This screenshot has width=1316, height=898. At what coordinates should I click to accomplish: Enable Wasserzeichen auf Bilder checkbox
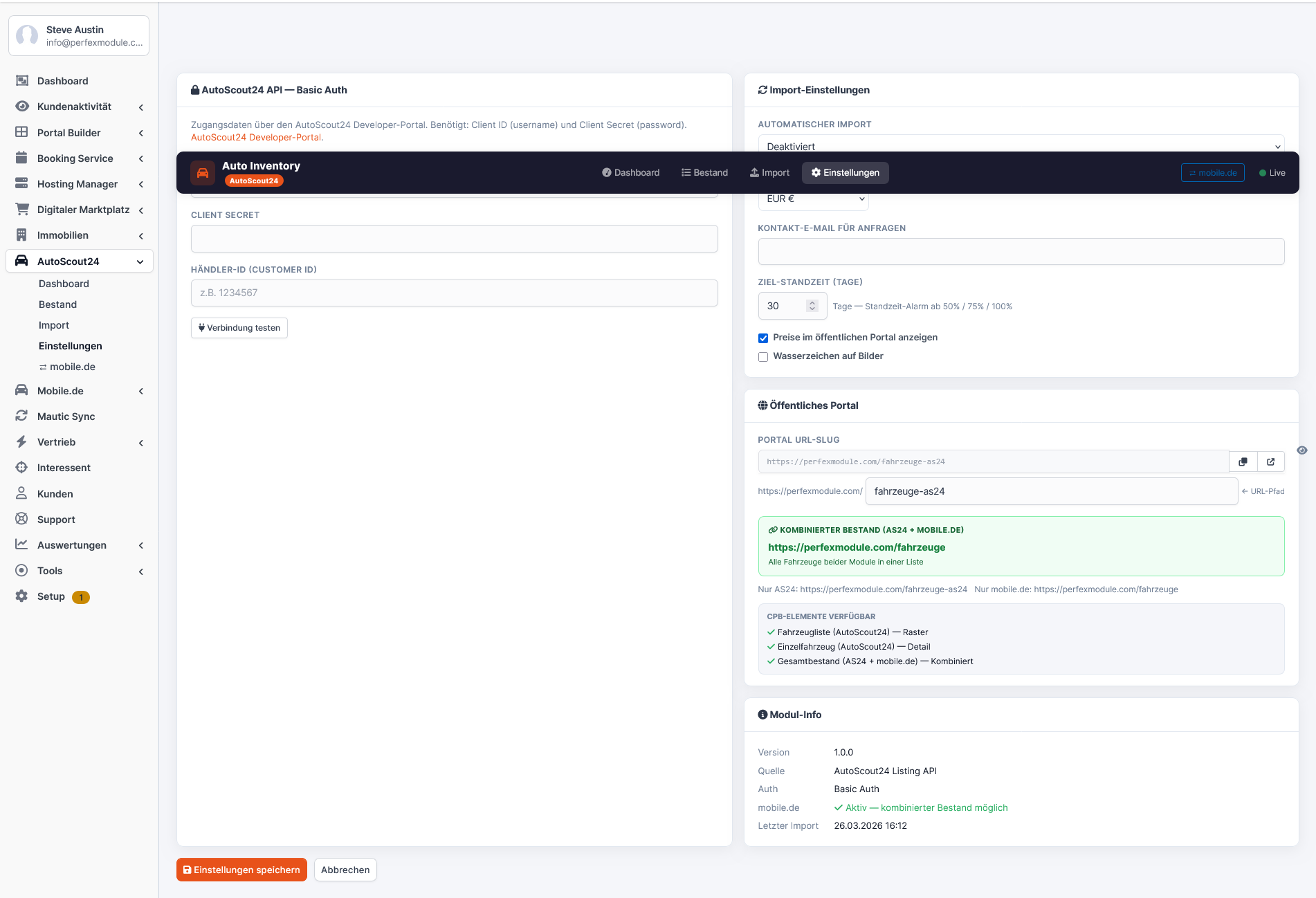tap(763, 356)
